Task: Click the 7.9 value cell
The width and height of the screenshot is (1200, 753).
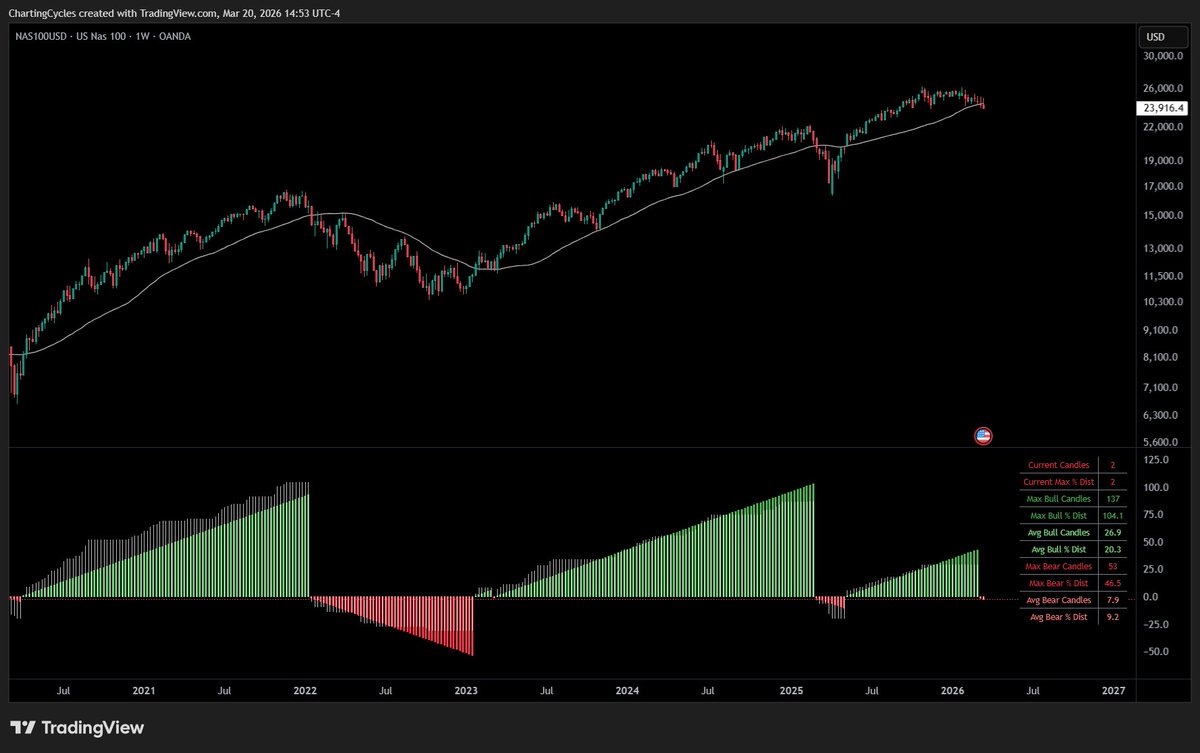Action: click(x=1112, y=601)
